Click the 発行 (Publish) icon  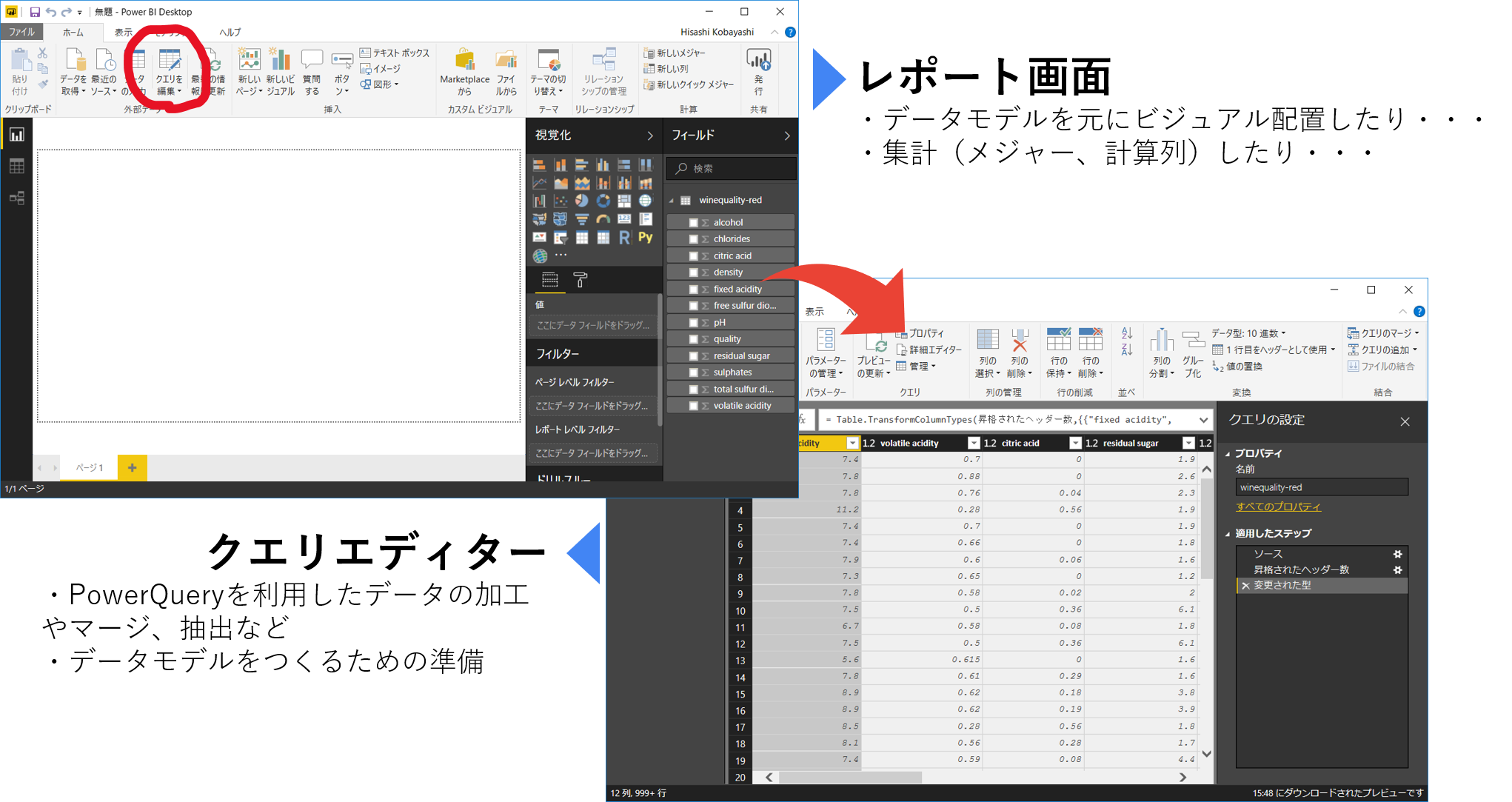pos(759,70)
